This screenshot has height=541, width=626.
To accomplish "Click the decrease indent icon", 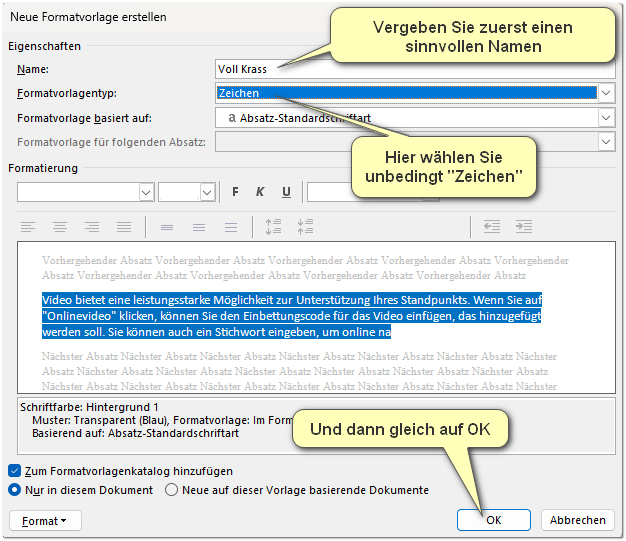I will [x=492, y=227].
